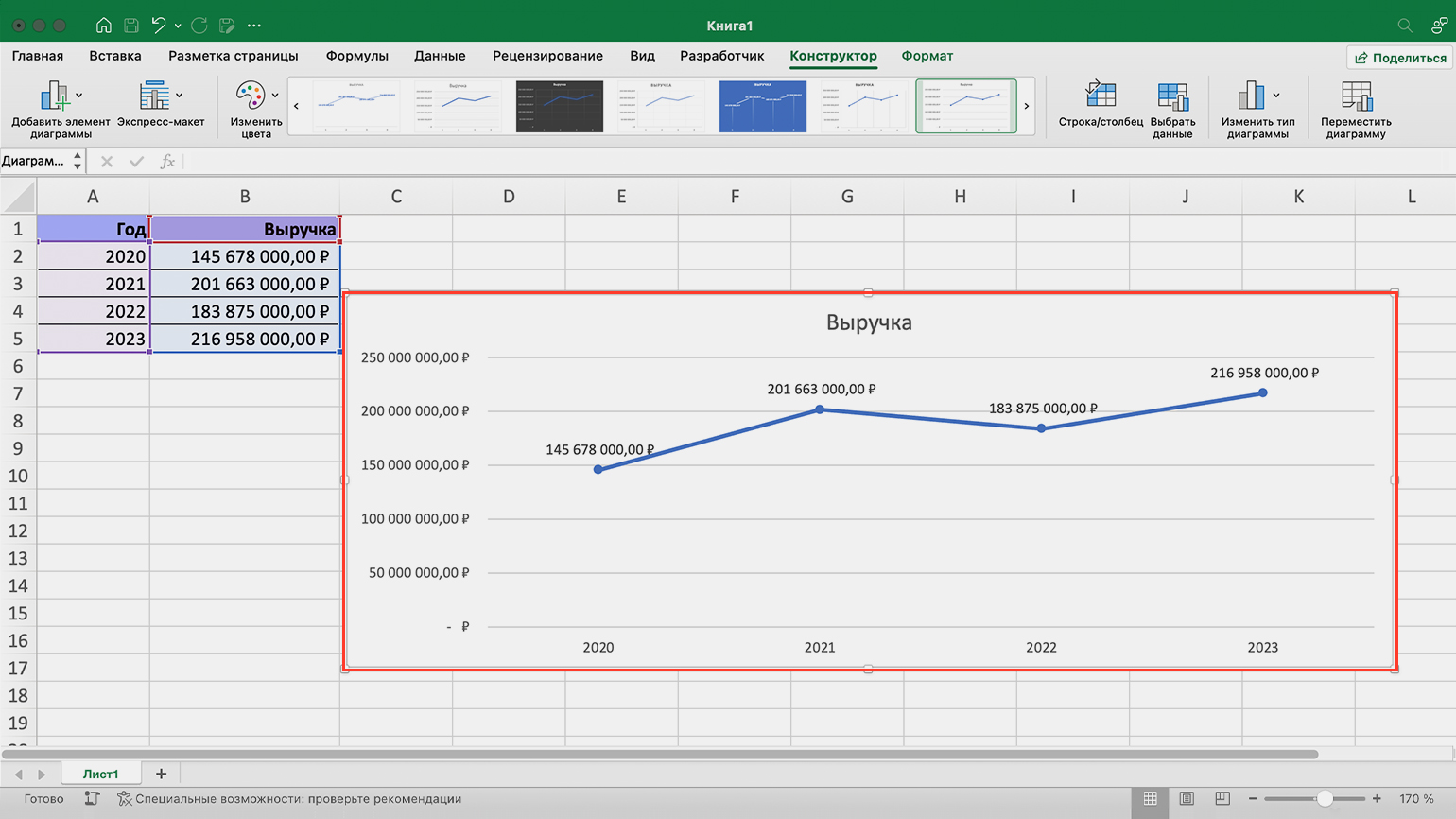Image resolution: width=1456 pixels, height=819 pixels.
Task: Select the Формат tab
Action: coord(927,56)
